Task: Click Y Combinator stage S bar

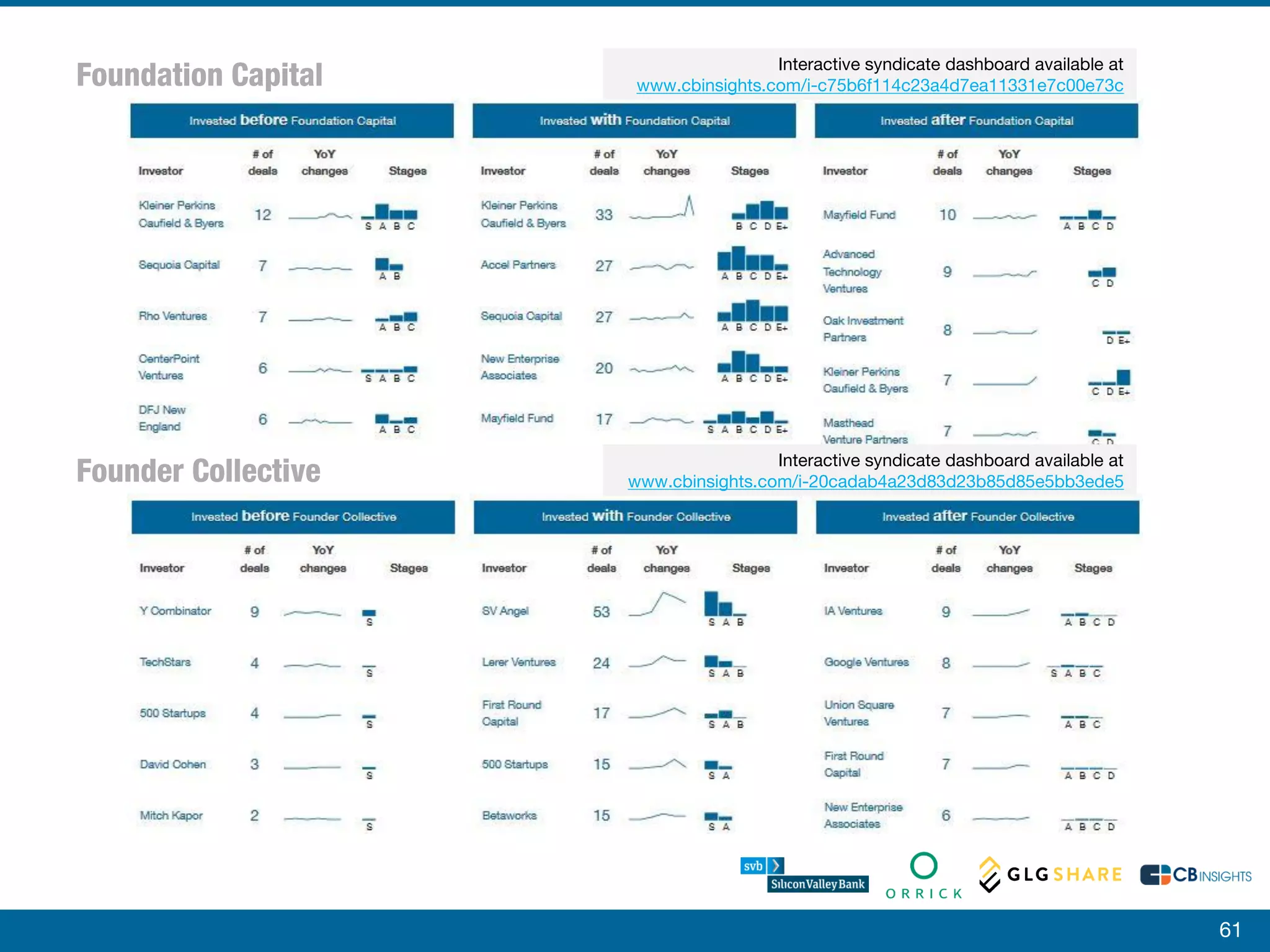Action: [369, 614]
